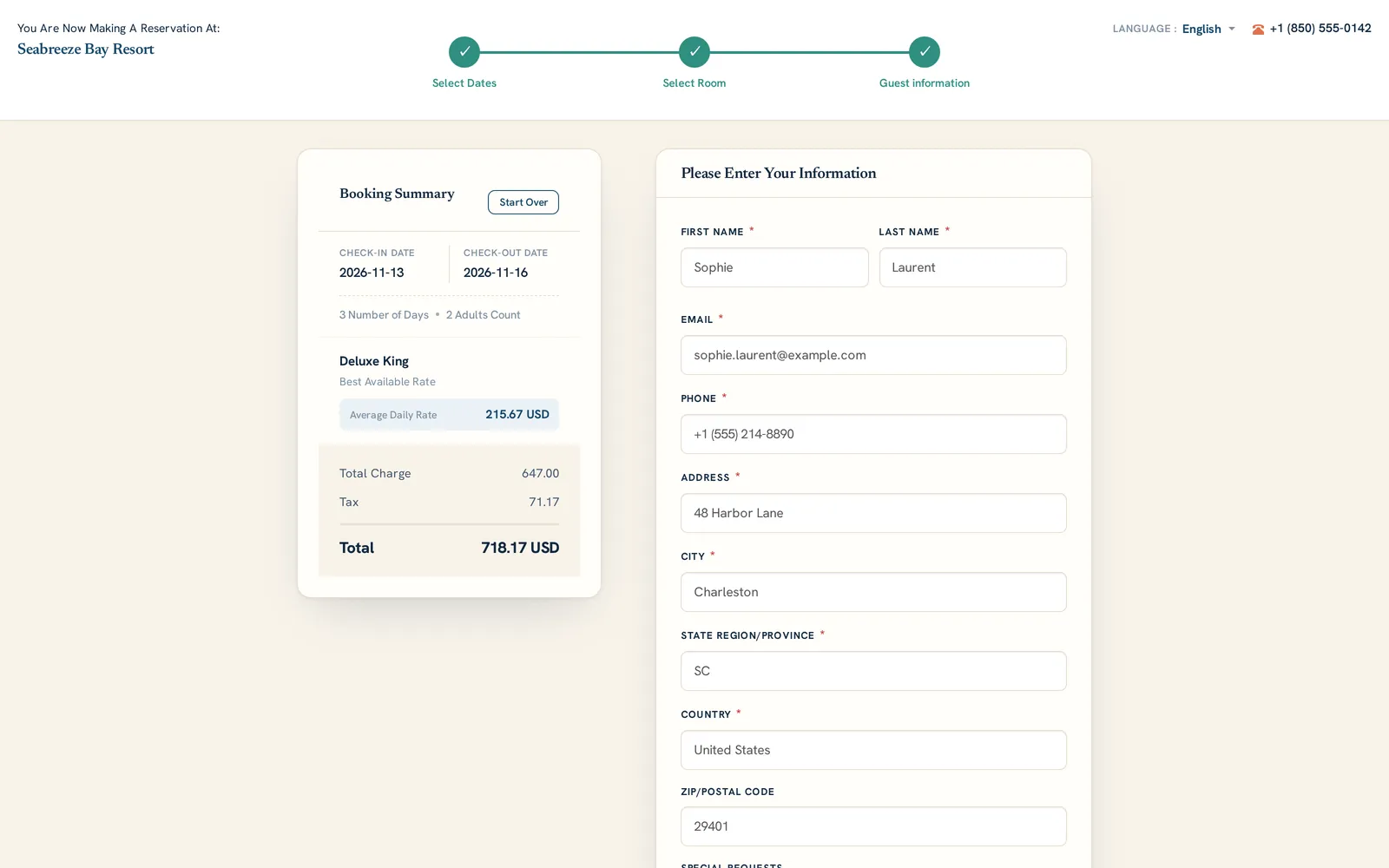Focus the Last Name field with Laurent
This screenshot has width=1389, height=868.
(972, 267)
